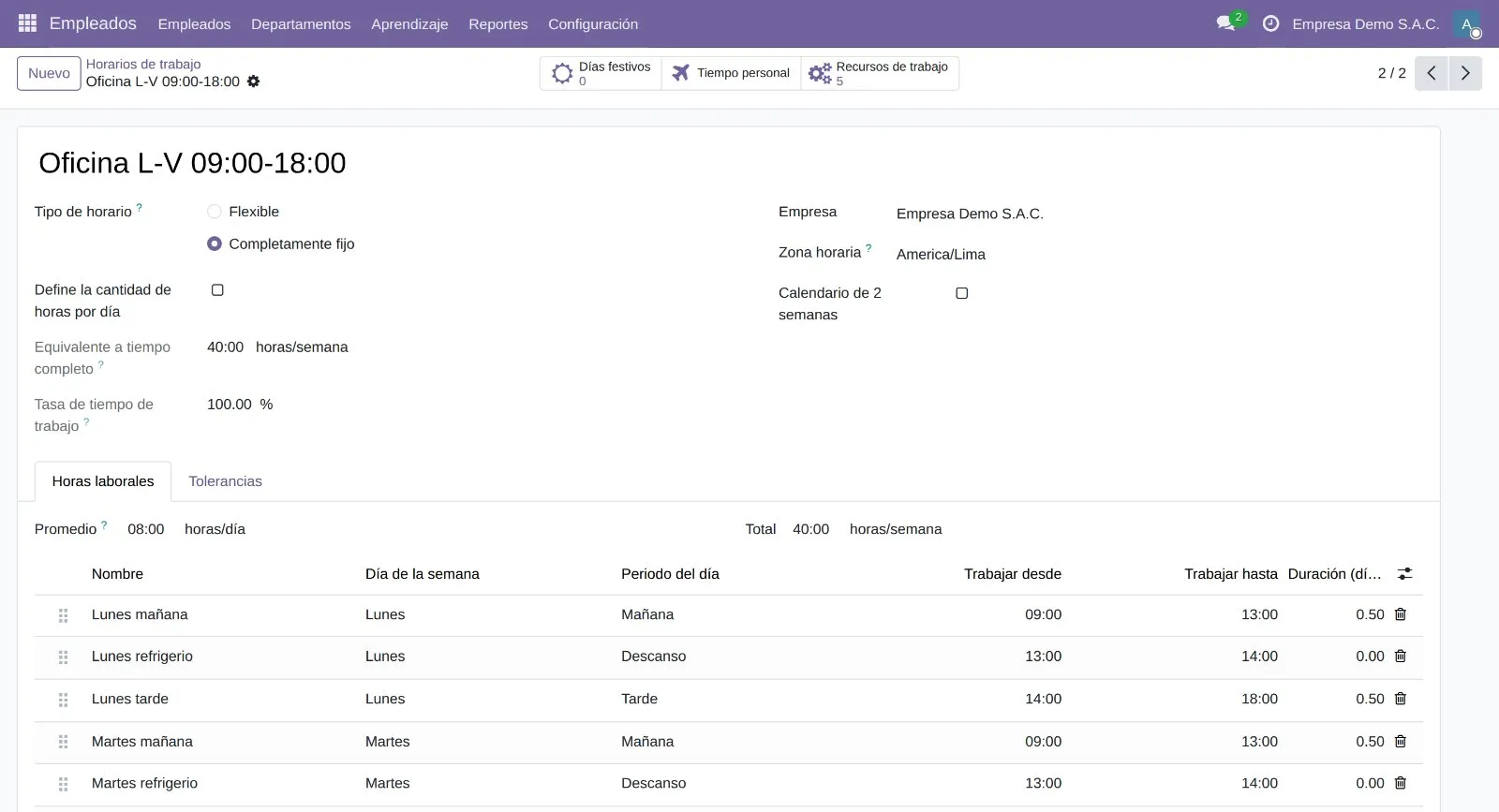Delete the Lunes mañana row

(x=1401, y=614)
